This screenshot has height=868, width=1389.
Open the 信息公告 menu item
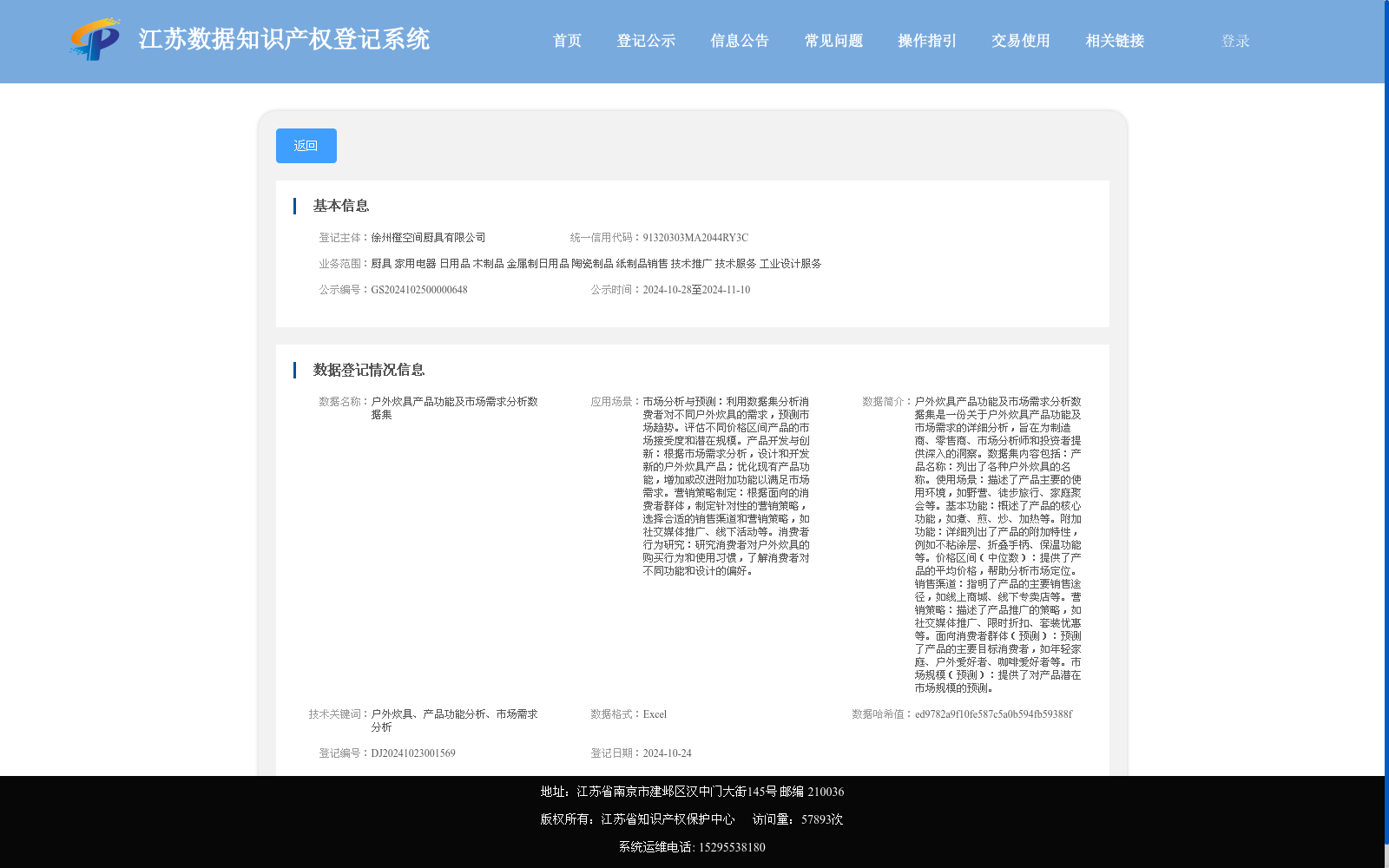[x=740, y=41]
